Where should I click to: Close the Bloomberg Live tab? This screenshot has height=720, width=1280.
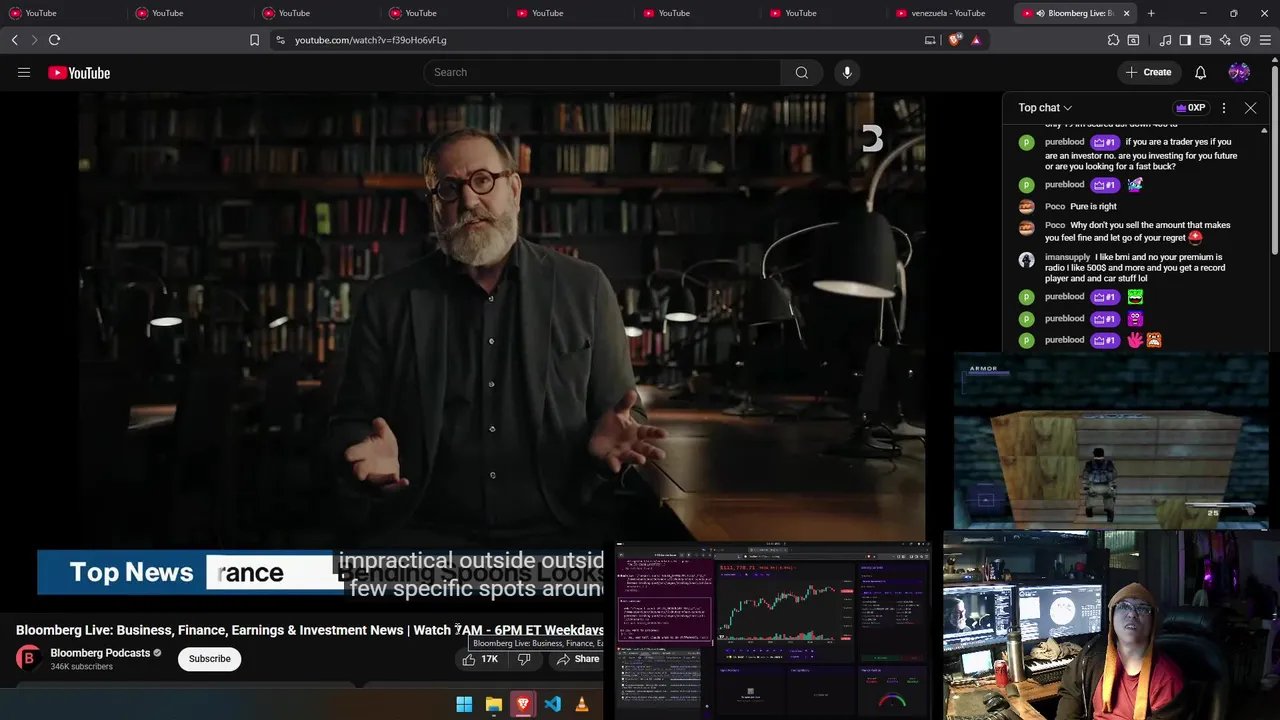tap(1126, 13)
